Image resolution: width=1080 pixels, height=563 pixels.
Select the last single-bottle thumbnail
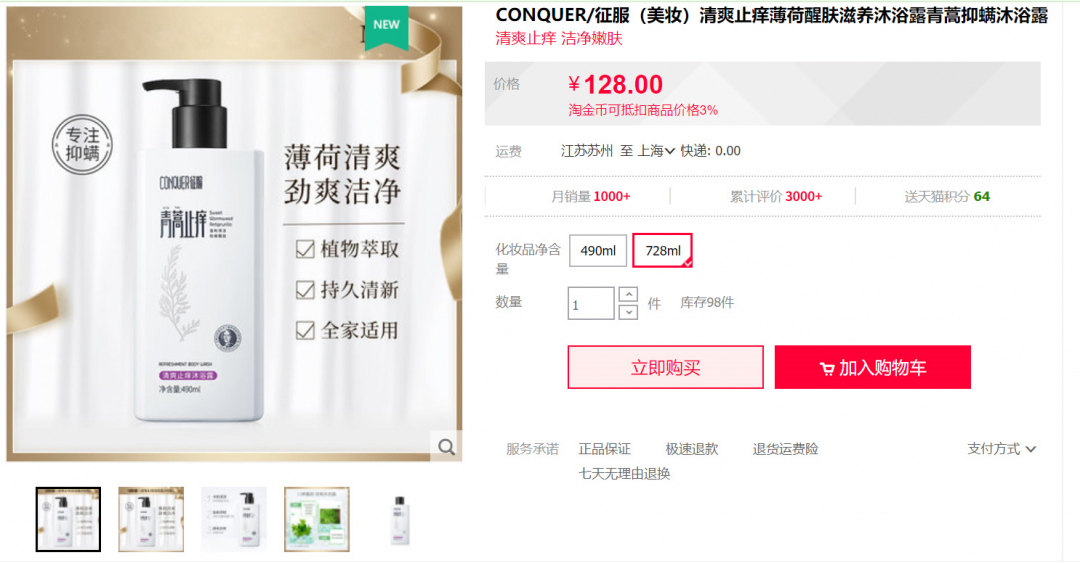[400, 520]
